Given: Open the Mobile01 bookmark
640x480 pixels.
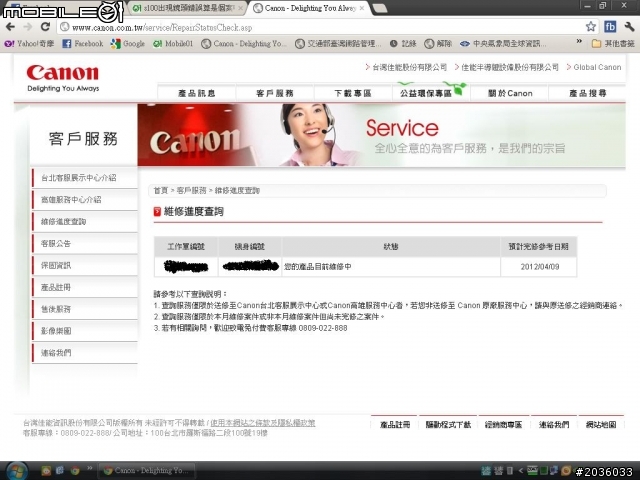Looking at the screenshot, I should point(173,43).
